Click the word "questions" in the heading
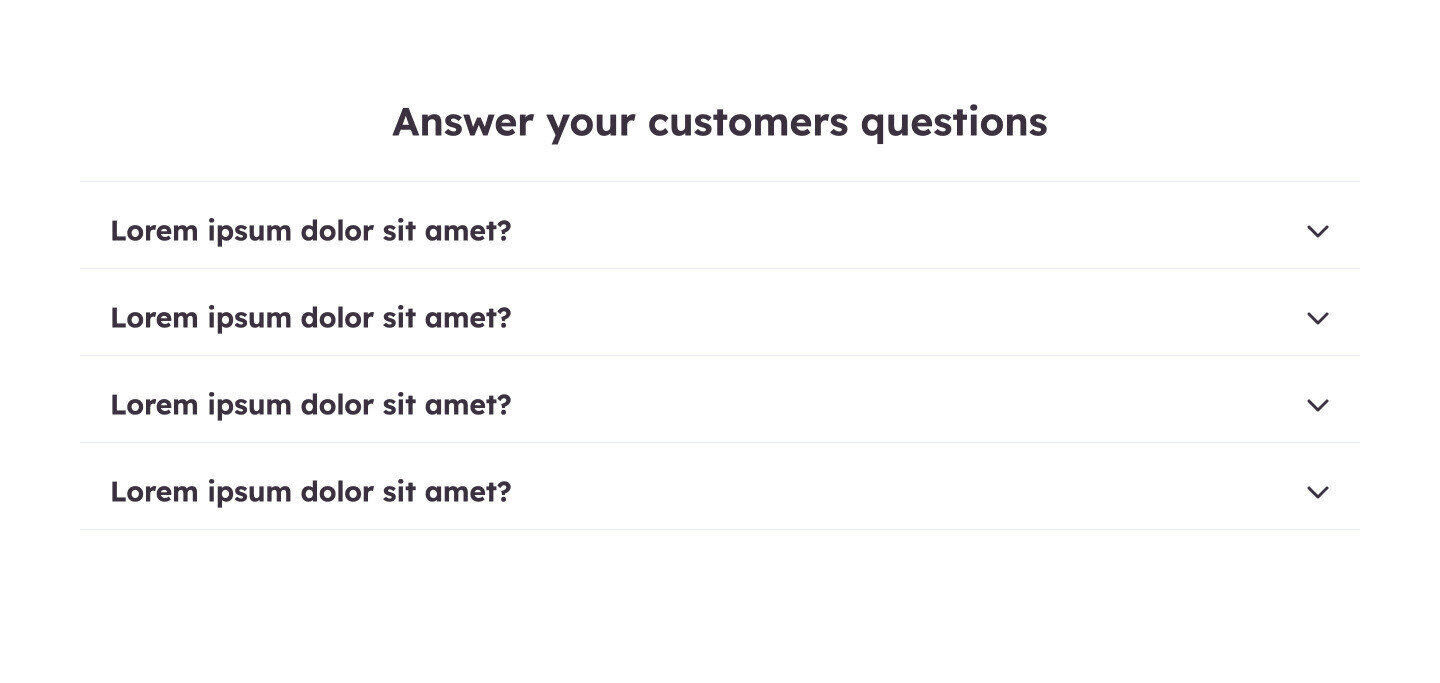The width and height of the screenshot is (1440, 683). tap(954, 124)
